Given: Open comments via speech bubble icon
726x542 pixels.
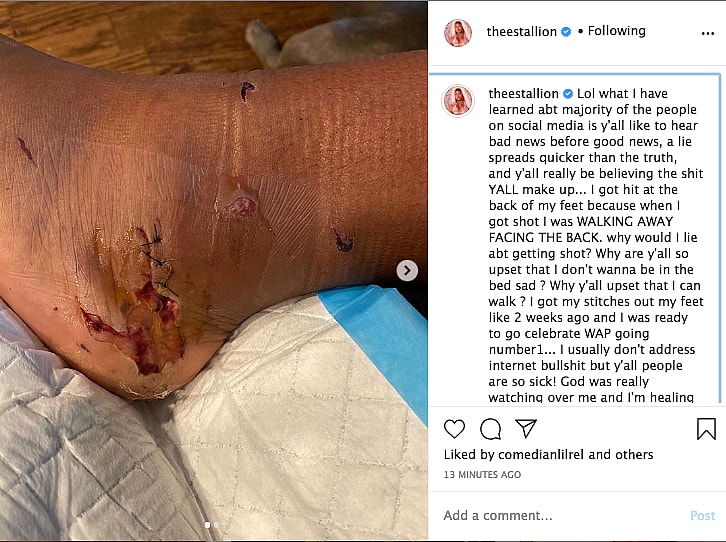Looking at the screenshot, I should click(x=490, y=429).
